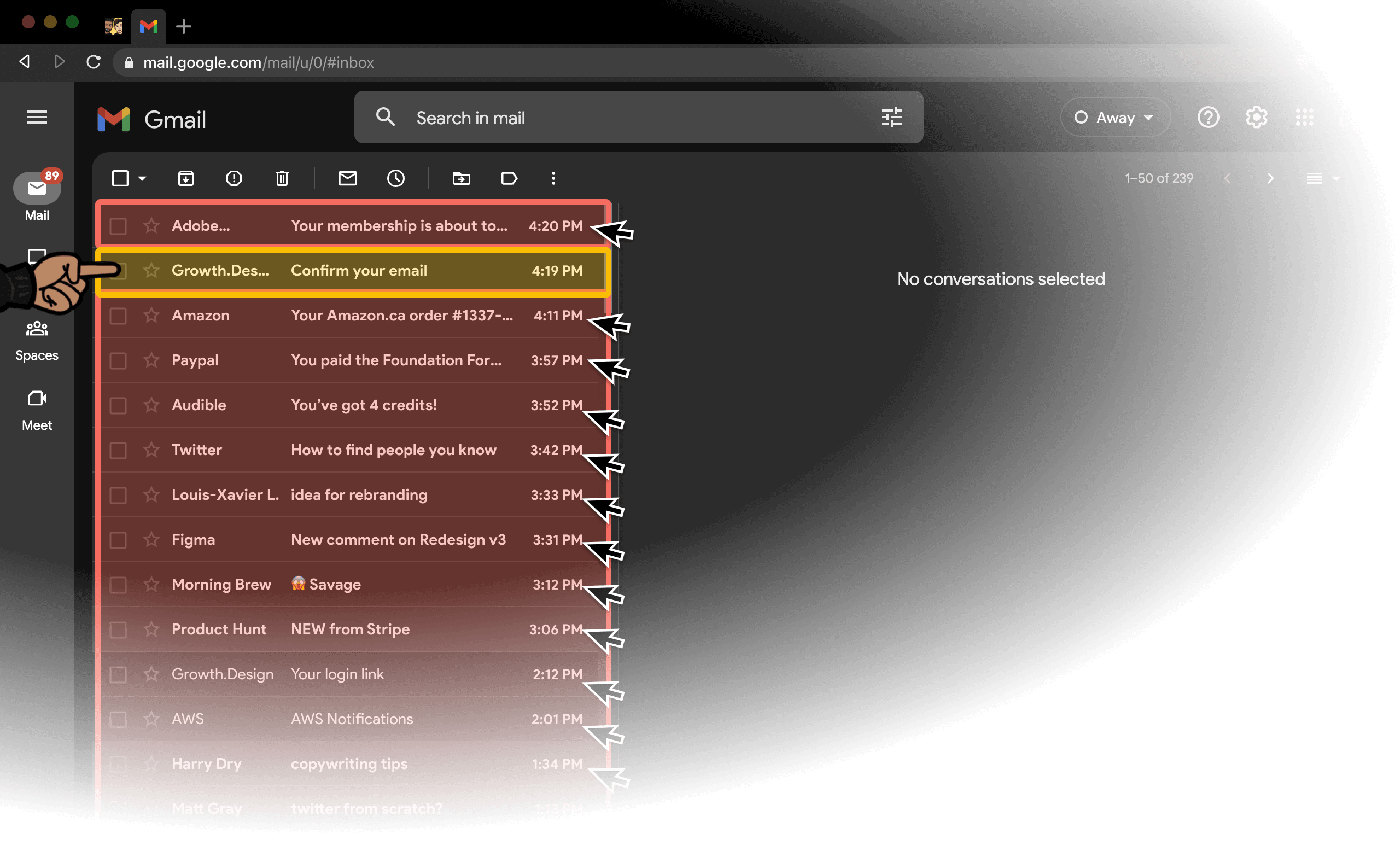Click the Archive toolbar icon
Viewport: 1400px width, 851px height.
click(186, 178)
